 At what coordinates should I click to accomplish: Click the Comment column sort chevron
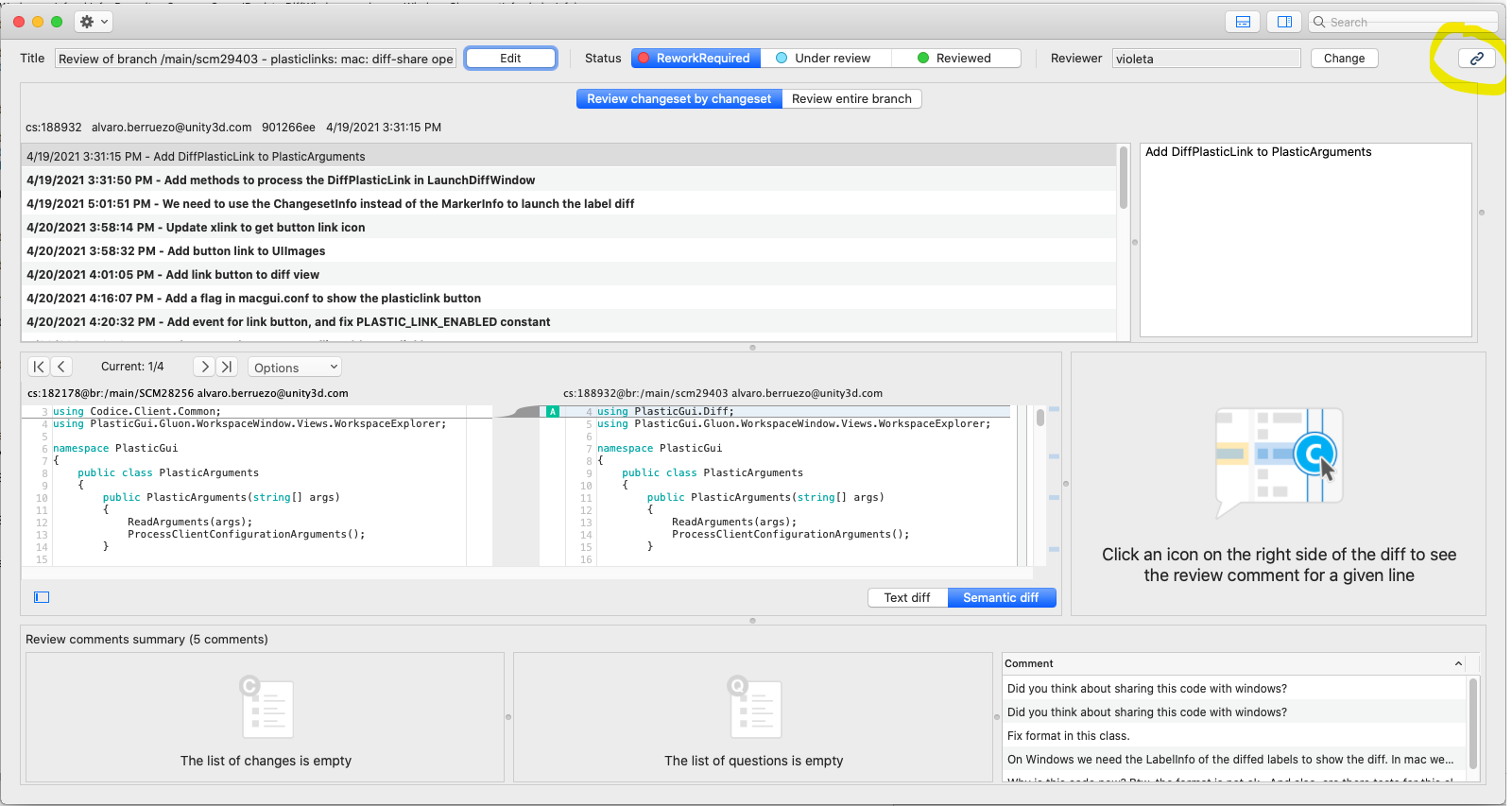pos(1458,663)
